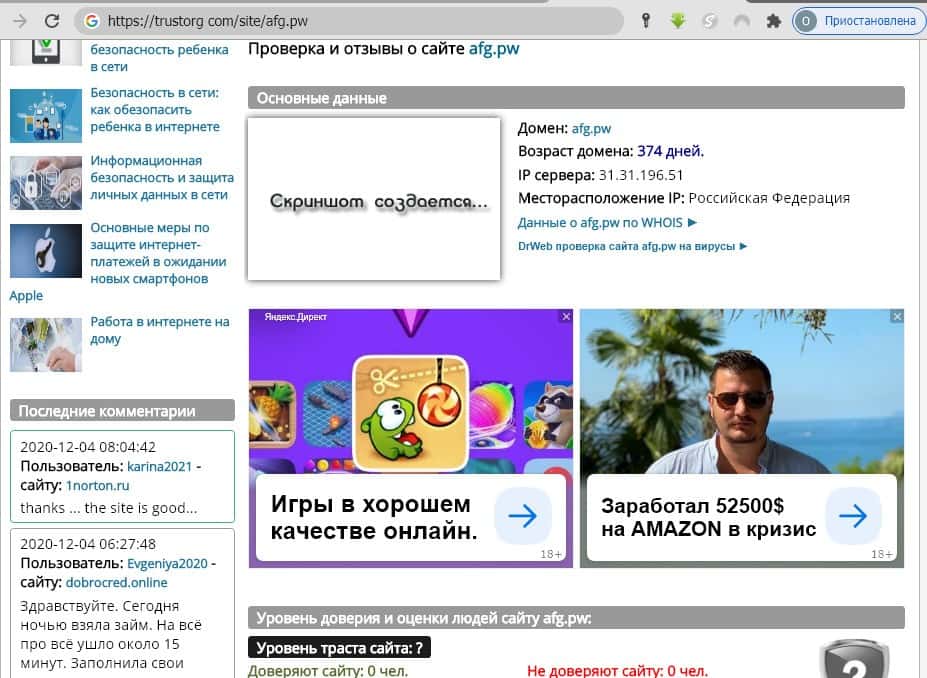Open 'Работа в интернете на дому' link
The width and height of the screenshot is (927, 678).
160,330
